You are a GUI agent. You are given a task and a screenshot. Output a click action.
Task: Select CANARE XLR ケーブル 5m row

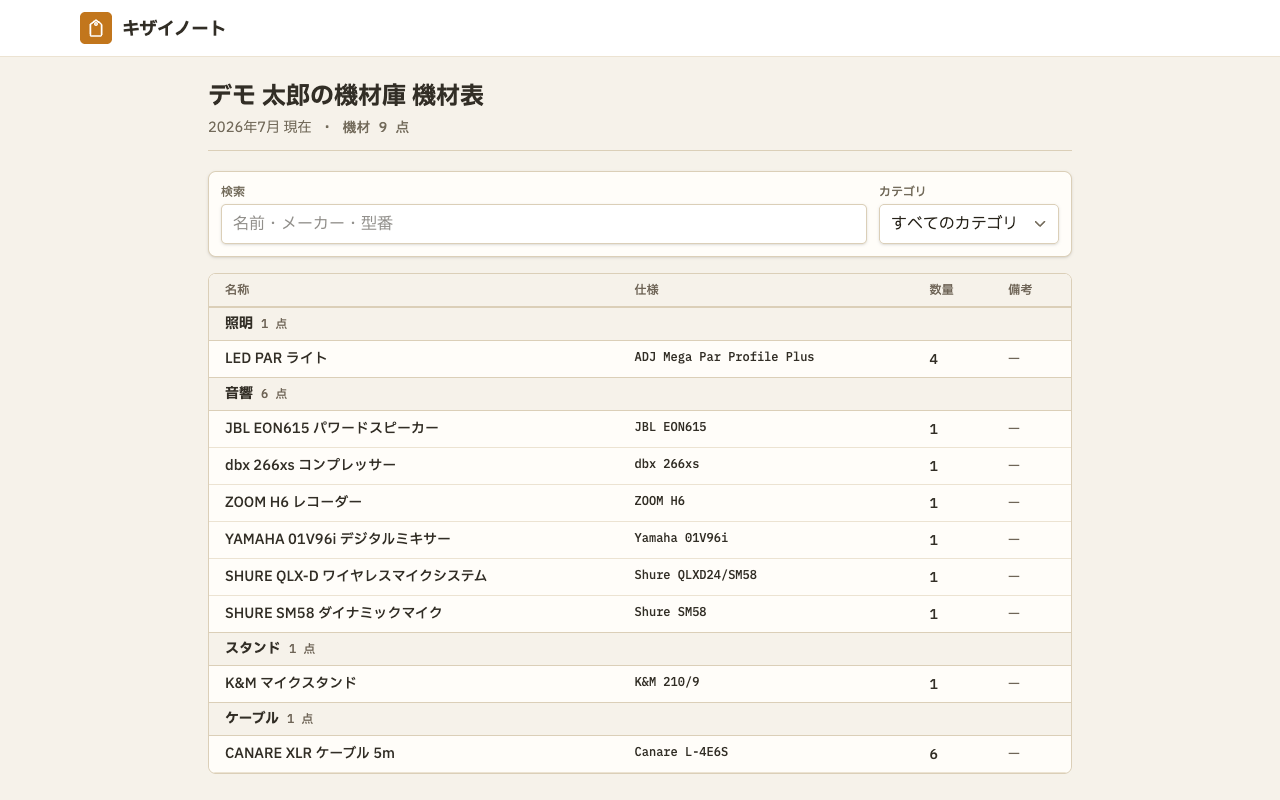(640, 754)
